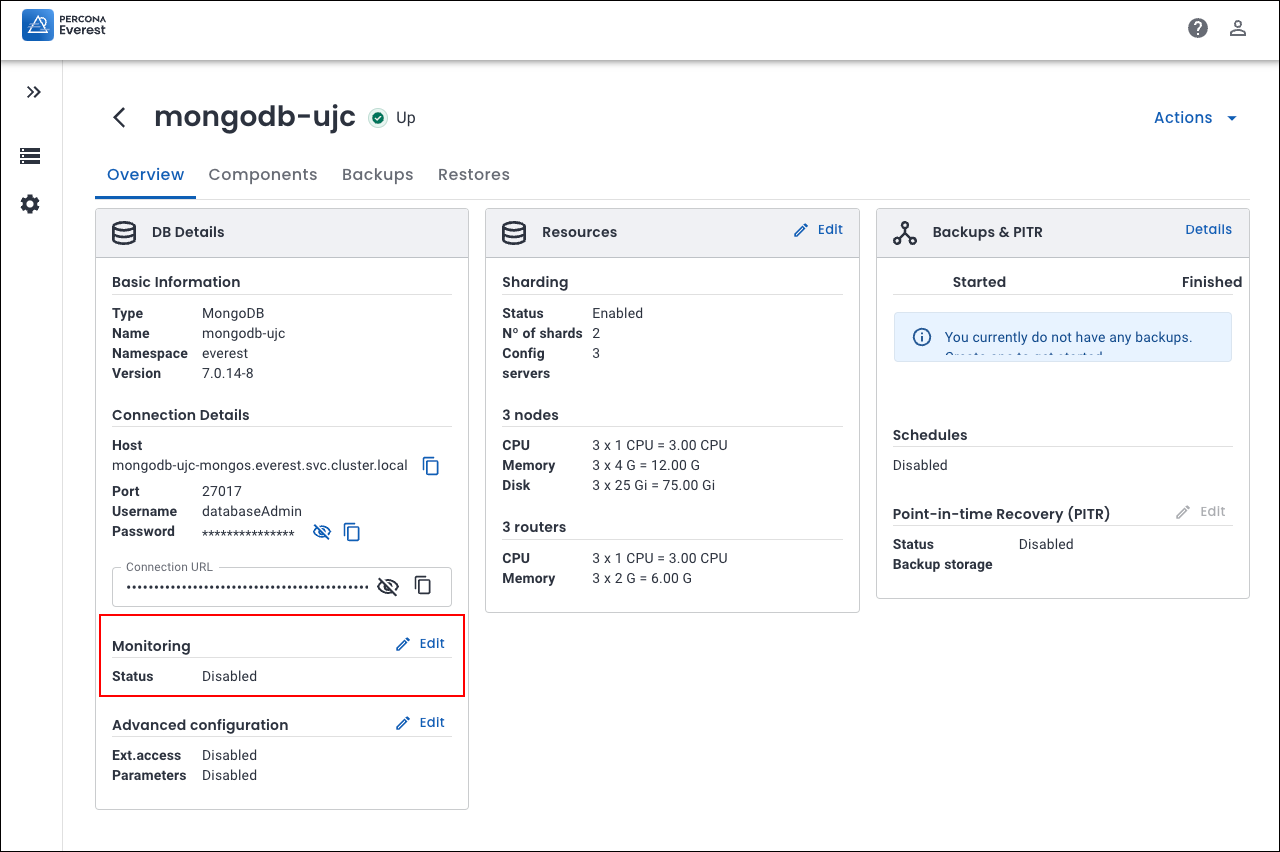Viewport: 1280px width, 852px height.
Task: Open the help question mark icon
Action: click(x=1198, y=28)
